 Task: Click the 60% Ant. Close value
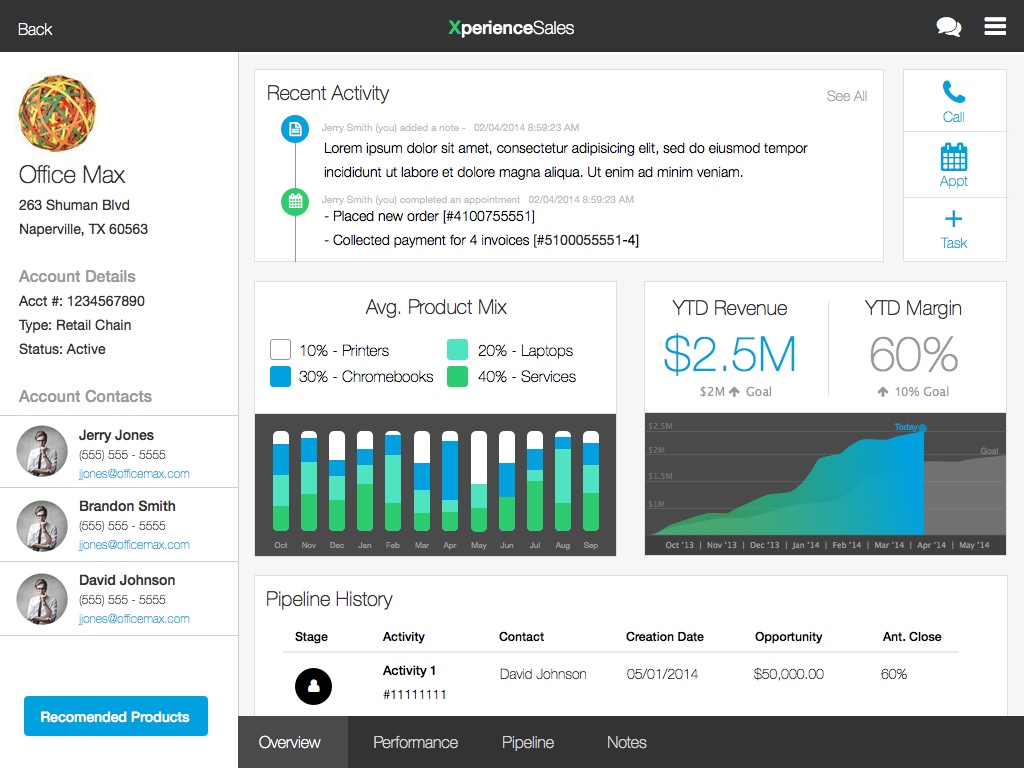pos(893,674)
